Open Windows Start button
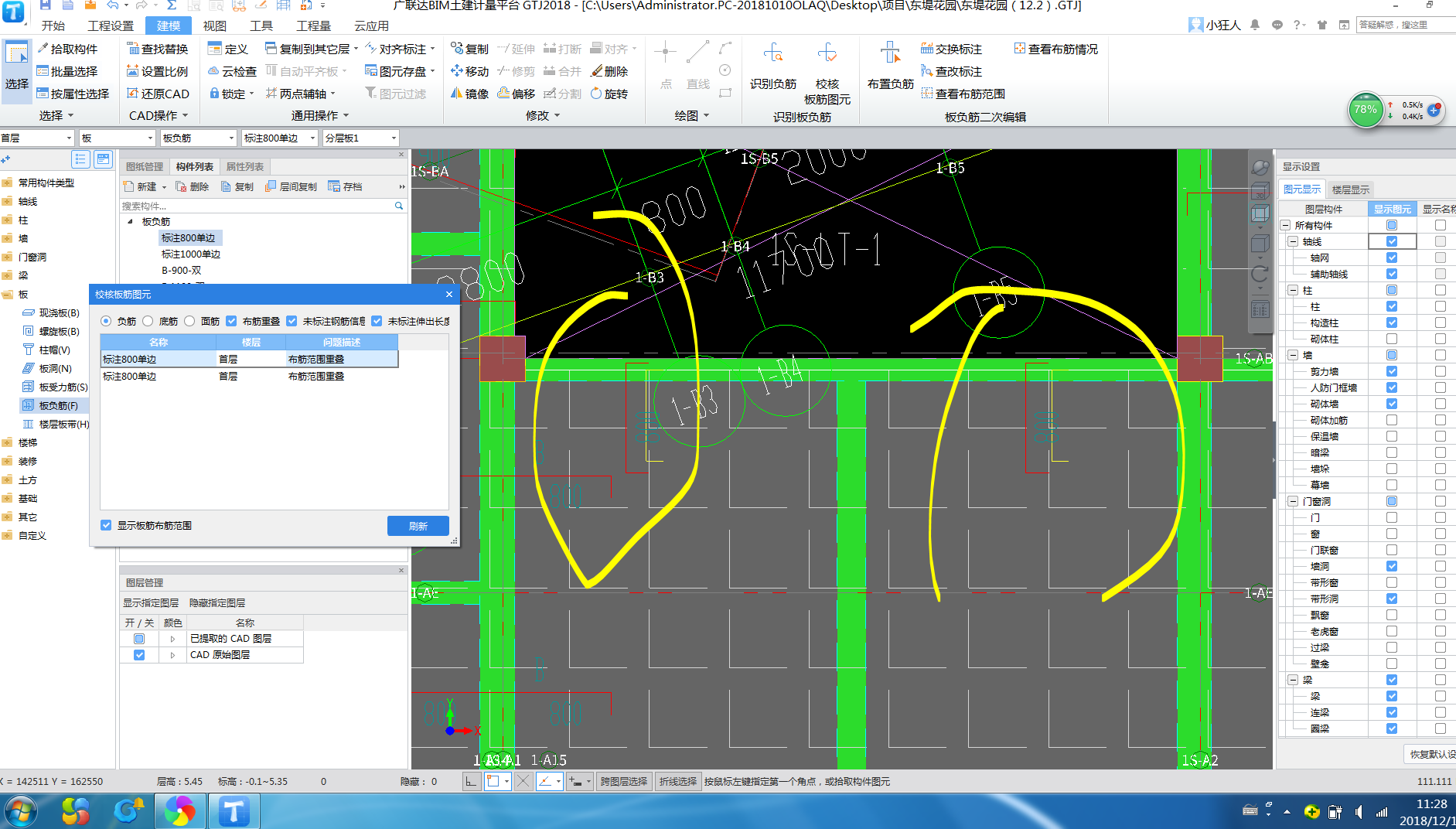Image resolution: width=1456 pixels, height=829 pixels. click(x=19, y=812)
